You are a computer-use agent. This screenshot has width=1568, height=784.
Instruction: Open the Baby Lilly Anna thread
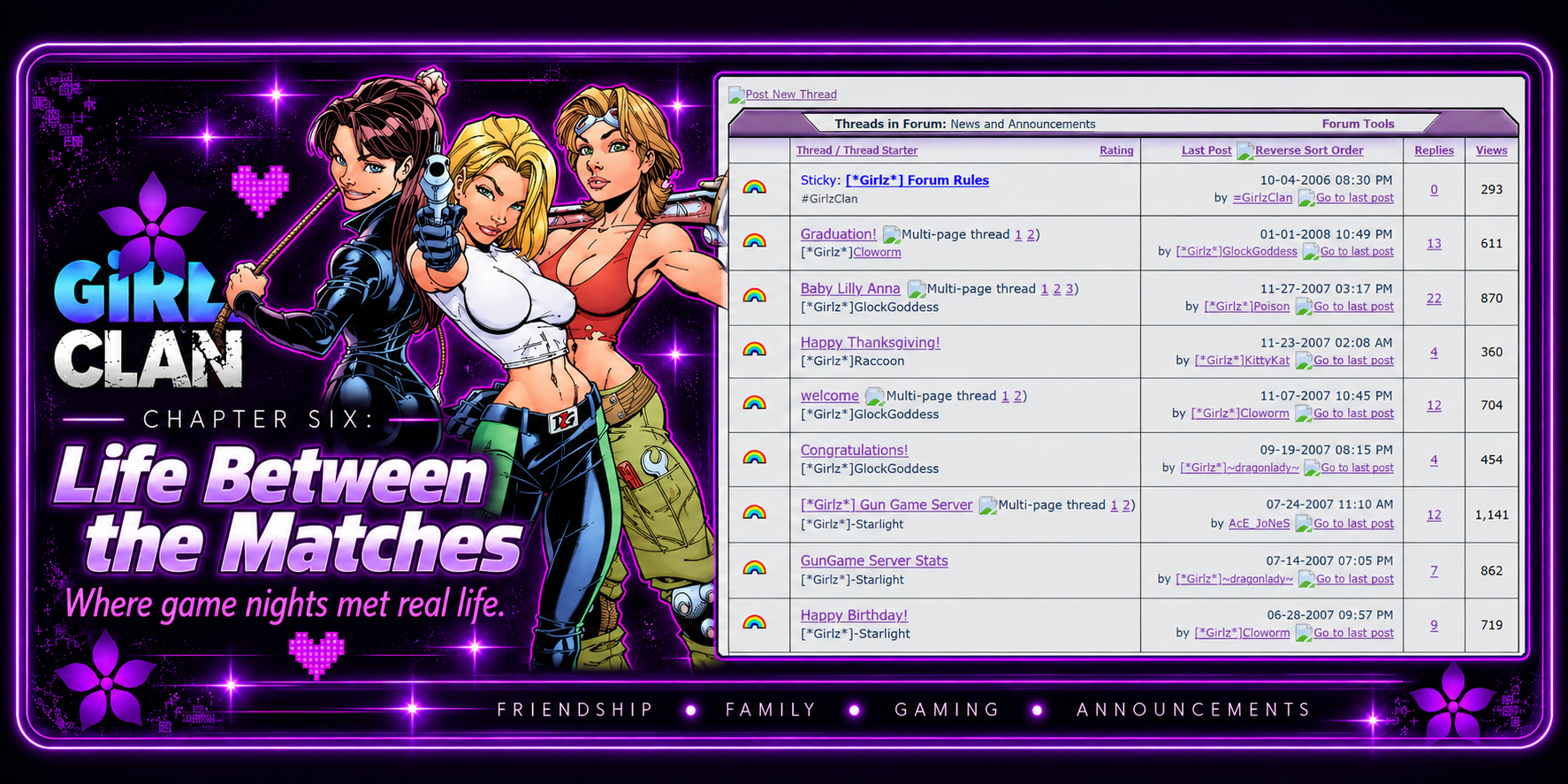850,289
